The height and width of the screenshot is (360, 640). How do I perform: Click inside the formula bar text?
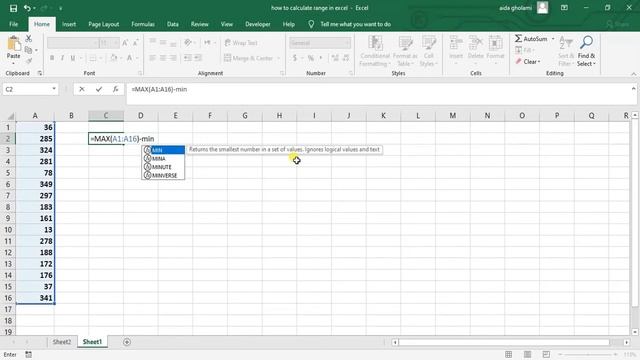pos(159,89)
